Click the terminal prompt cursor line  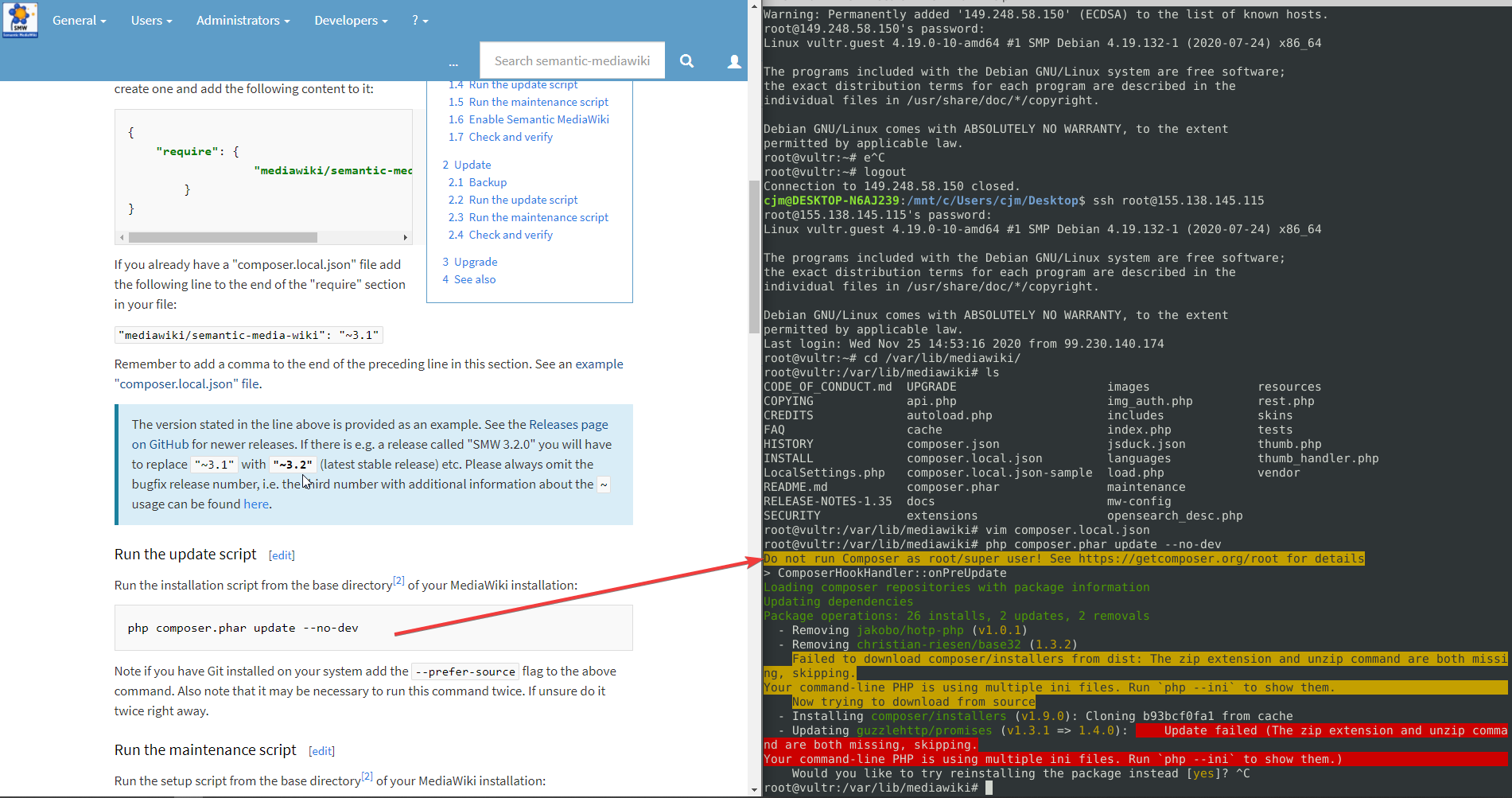coord(878,788)
